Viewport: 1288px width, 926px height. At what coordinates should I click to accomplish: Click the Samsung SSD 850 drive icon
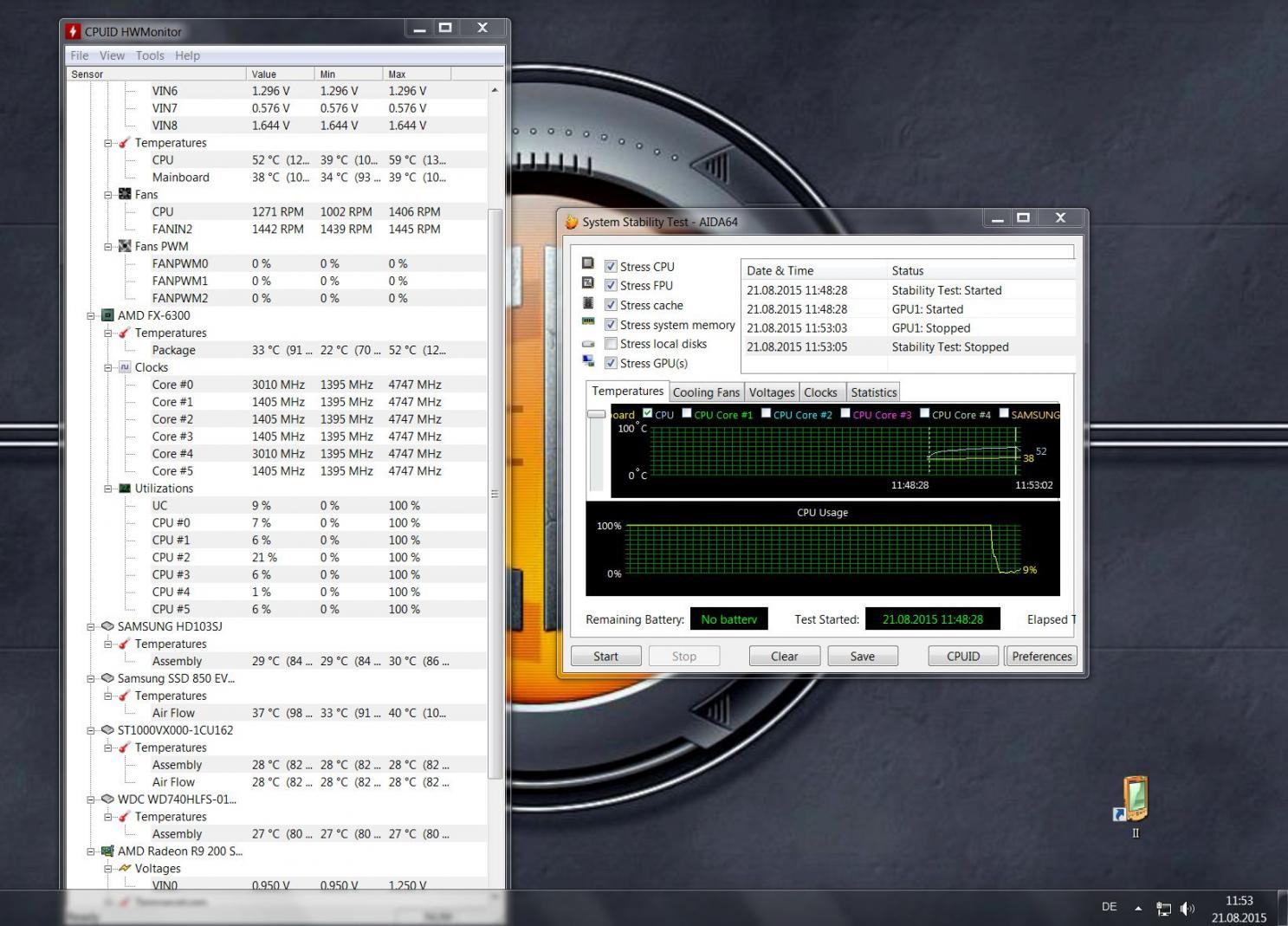(x=107, y=678)
